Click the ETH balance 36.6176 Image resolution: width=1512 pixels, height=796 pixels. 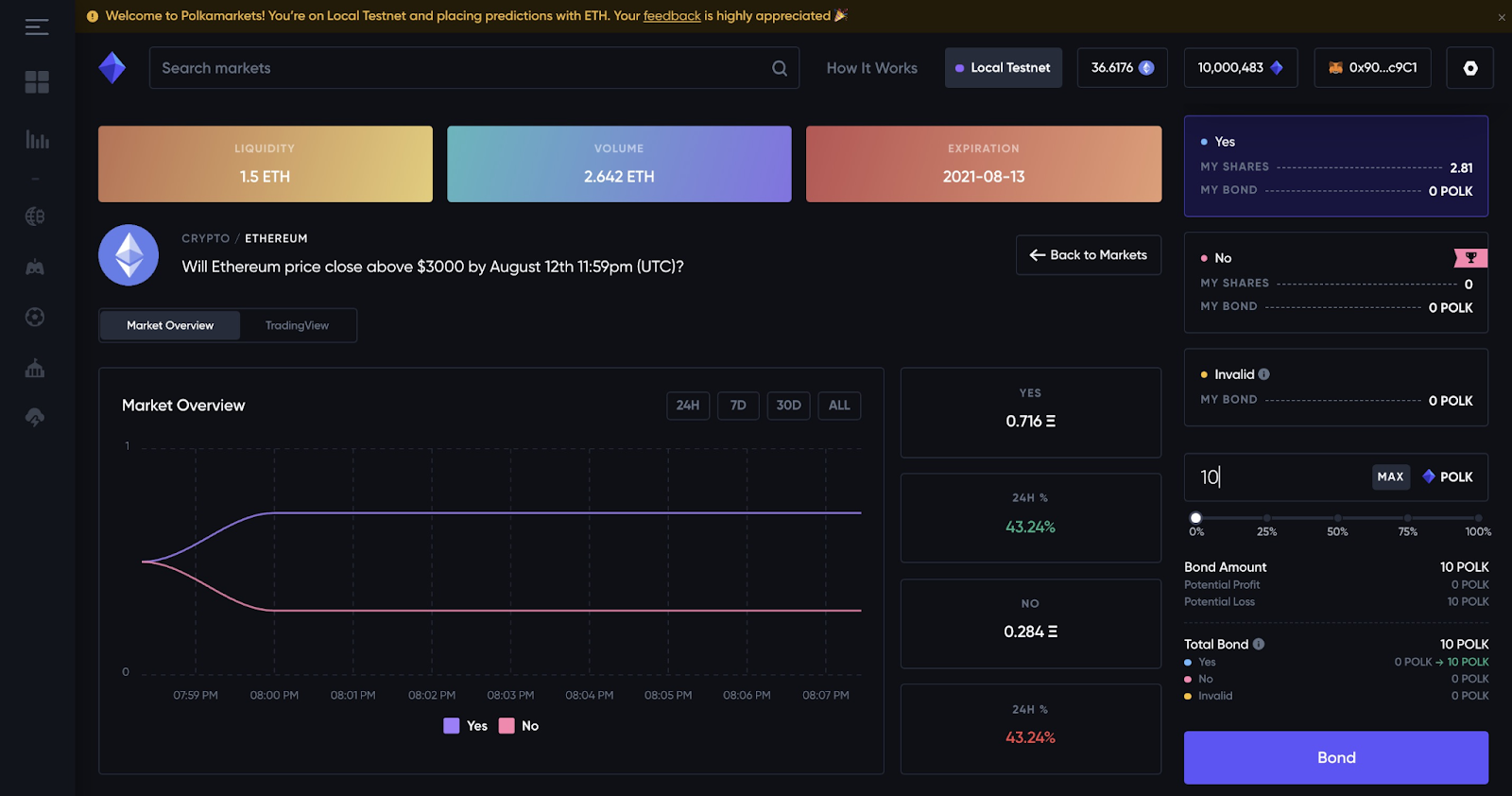(x=1123, y=68)
